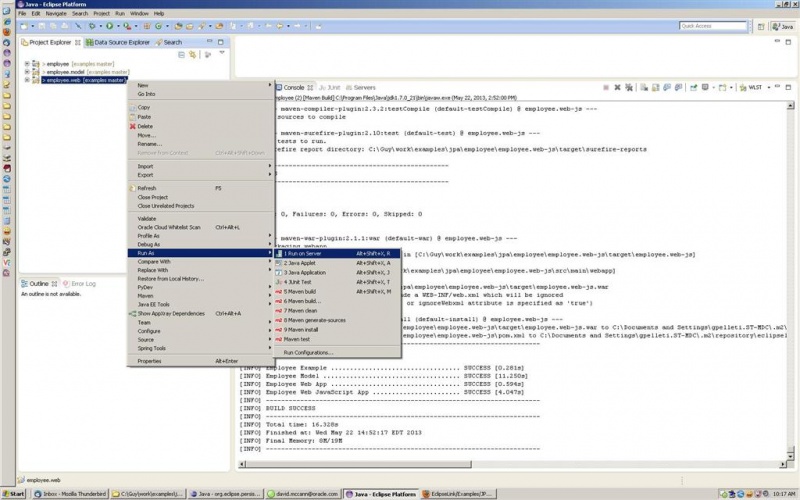Choose Maven generate-sources in submenu
This screenshot has width=800, height=500.
pyautogui.click(x=337, y=320)
